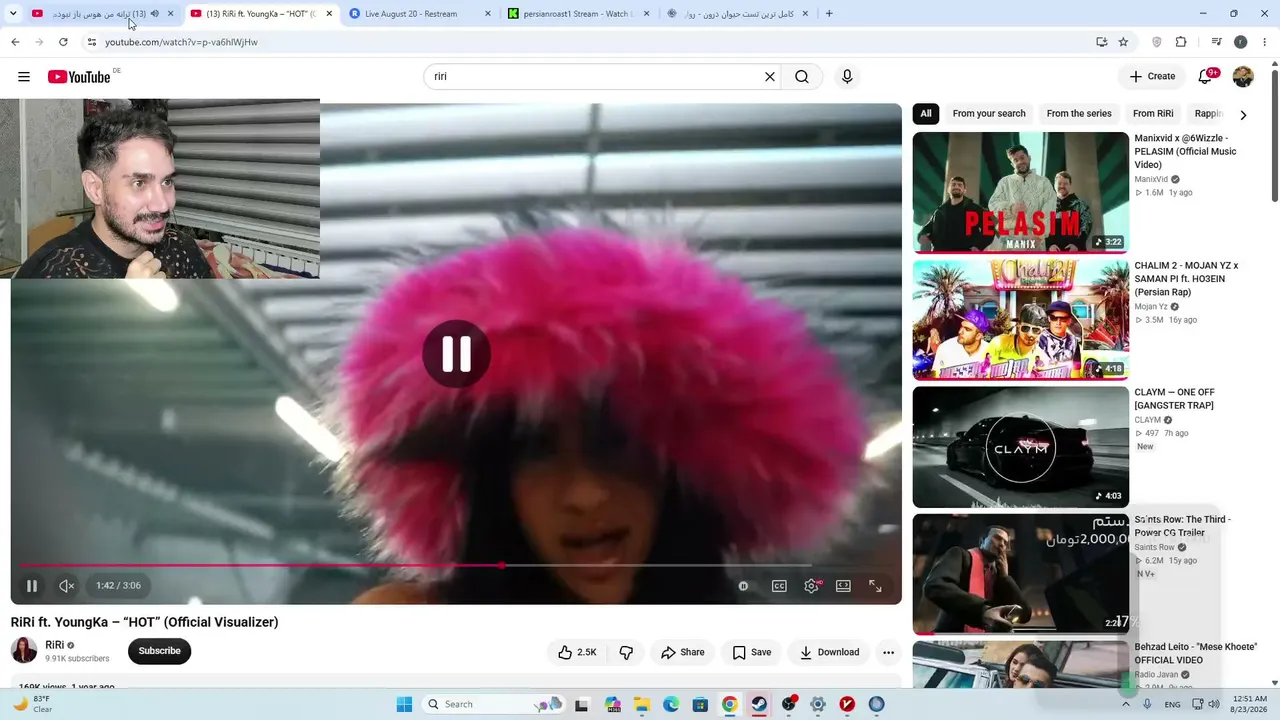
Task: Toggle the autoplay switch in the player
Action: point(743,586)
